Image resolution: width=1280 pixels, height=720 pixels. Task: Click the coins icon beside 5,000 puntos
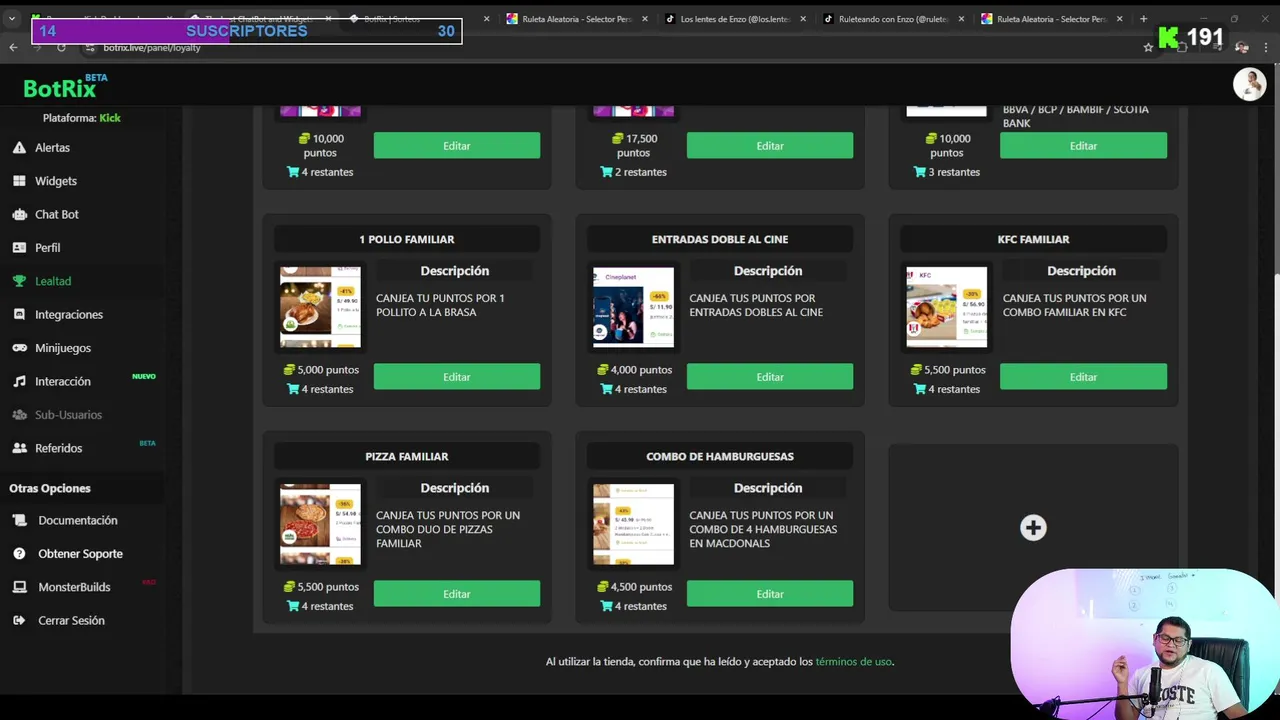289,370
